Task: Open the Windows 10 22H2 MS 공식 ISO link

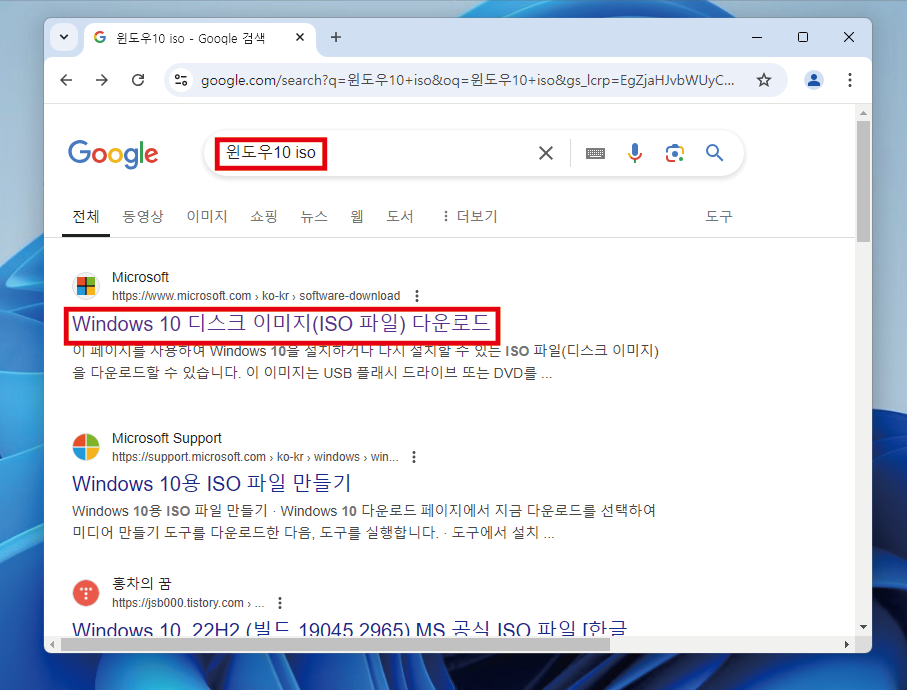Action: pos(349,628)
